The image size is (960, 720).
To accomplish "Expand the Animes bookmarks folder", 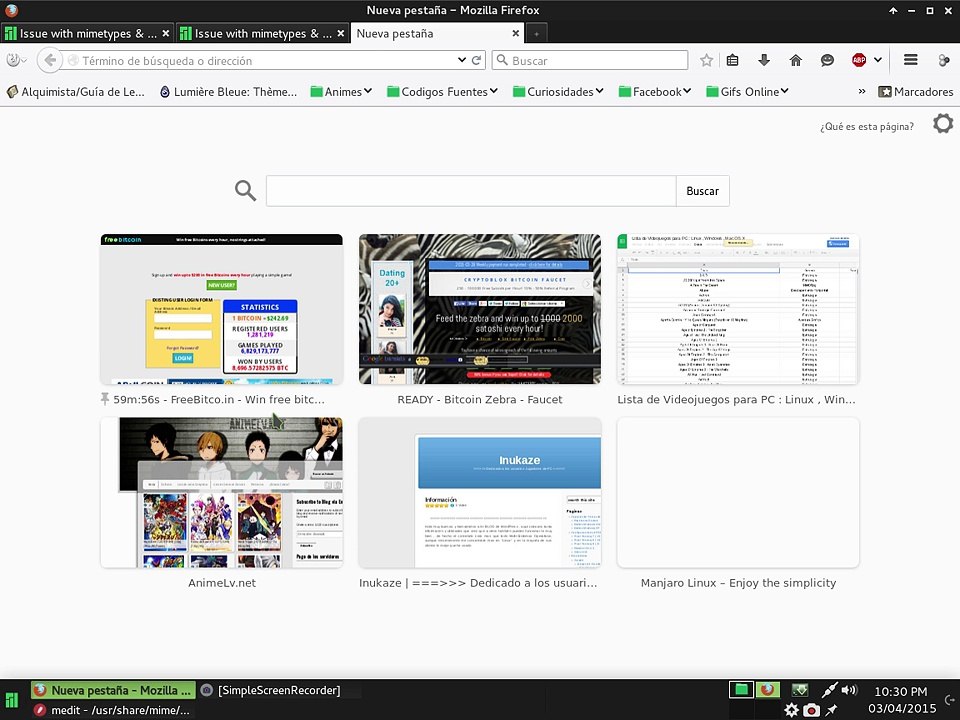I will pos(342,91).
